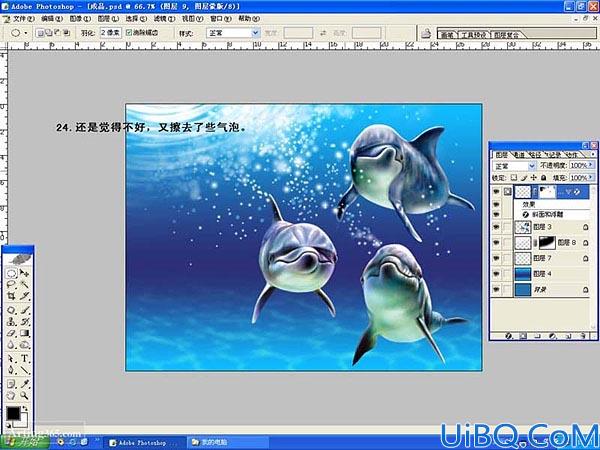Image resolution: width=600 pixels, height=450 pixels.
Task: Toggle lock transparent pixels in Layers panel
Action: 514,178
